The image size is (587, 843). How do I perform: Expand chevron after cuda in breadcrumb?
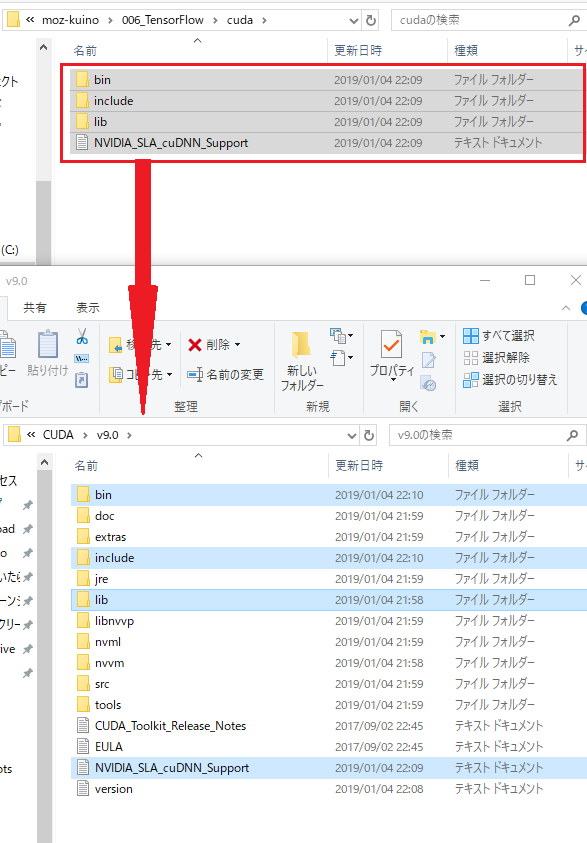[264, 20]
